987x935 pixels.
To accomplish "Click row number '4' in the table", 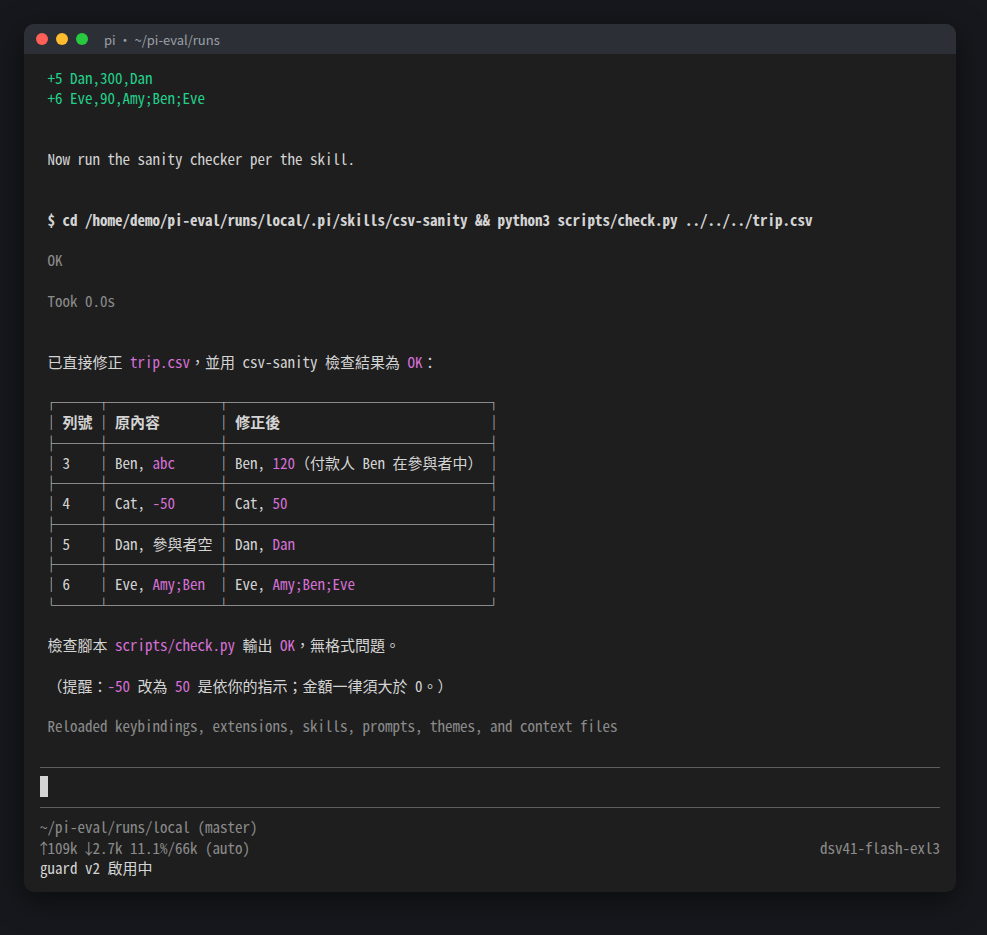I will (x=66, y=504).
